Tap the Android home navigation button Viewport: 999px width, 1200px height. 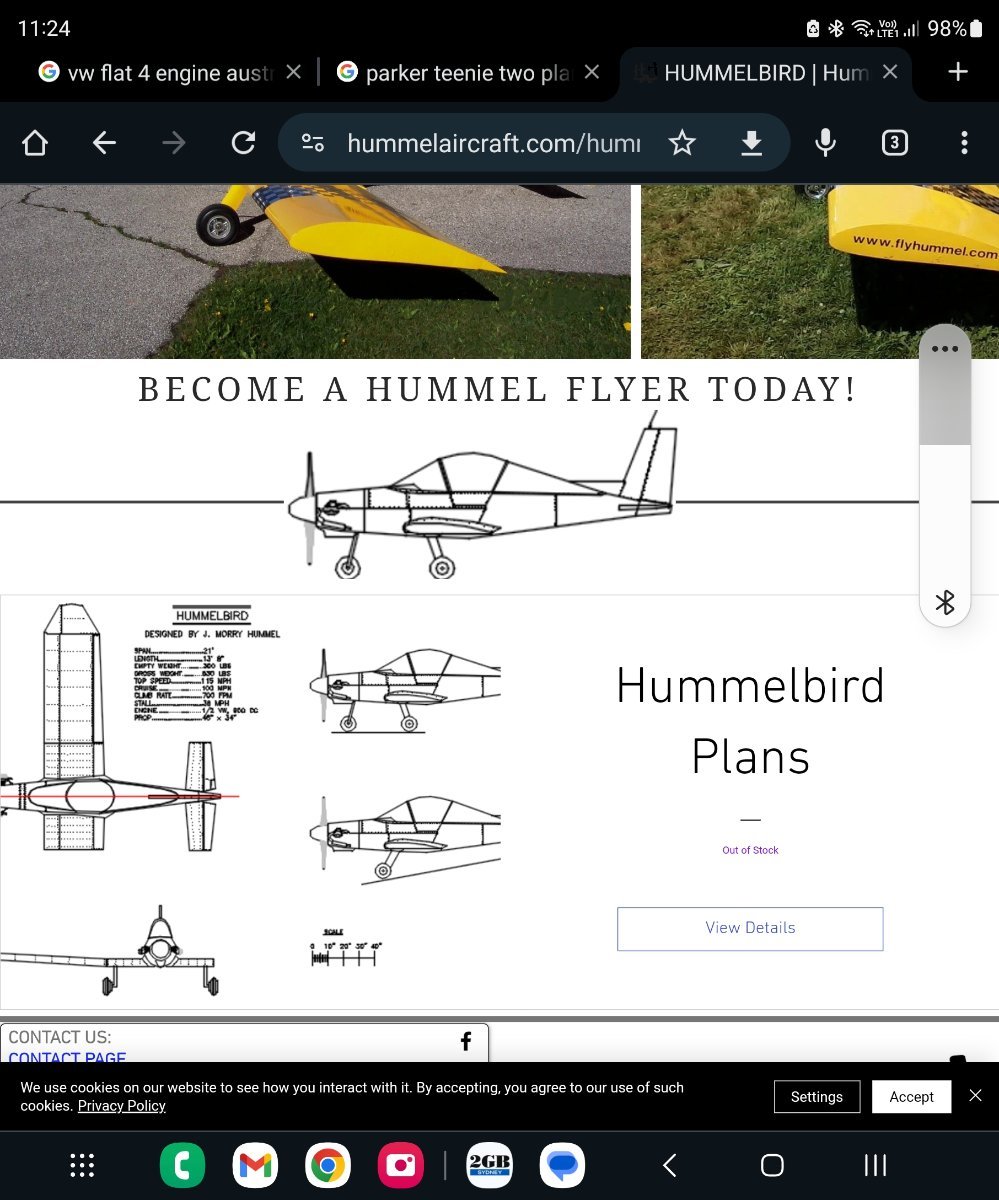pos(772,1165)
